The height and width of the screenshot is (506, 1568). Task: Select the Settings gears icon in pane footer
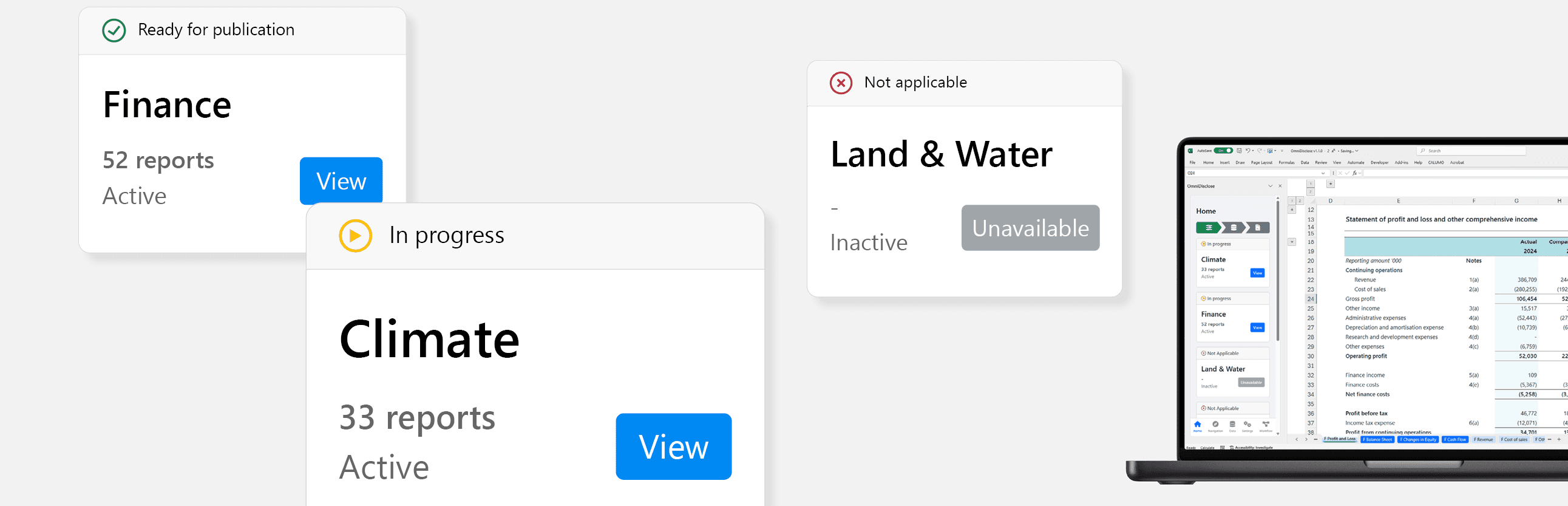click(1248, 425)
